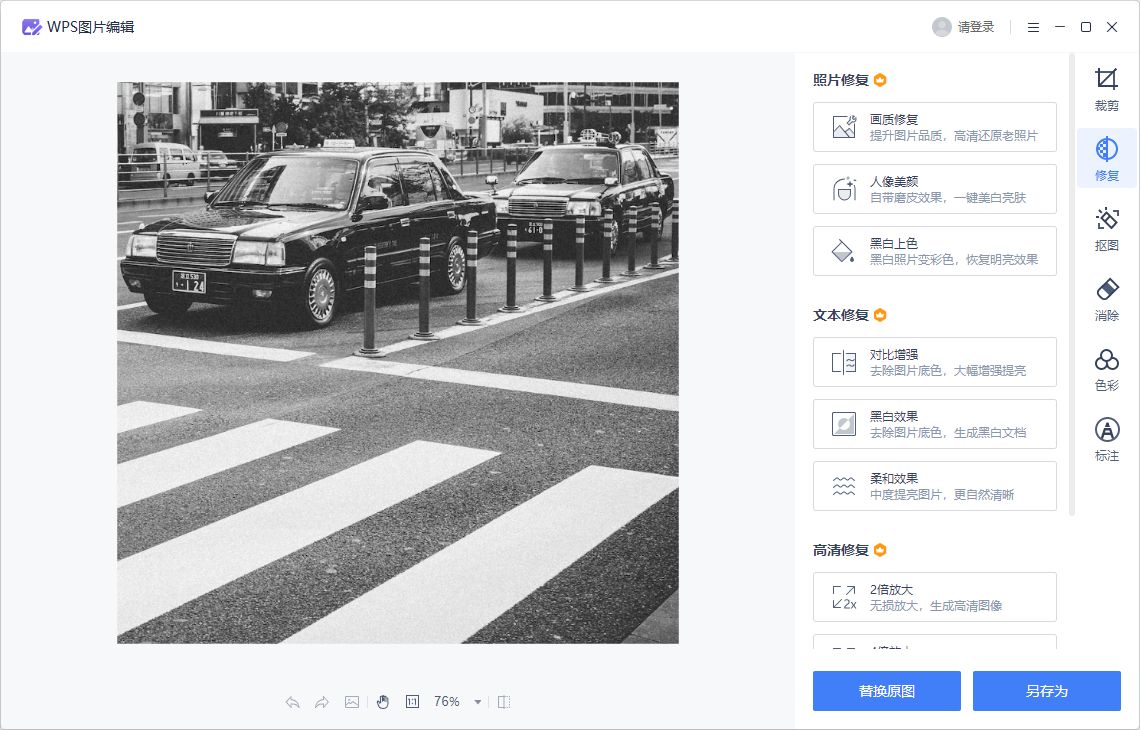The image size is (1140, 730).
Task: Click the 画质修复 option
Action: pyautogui.click(x=934, y=127)
